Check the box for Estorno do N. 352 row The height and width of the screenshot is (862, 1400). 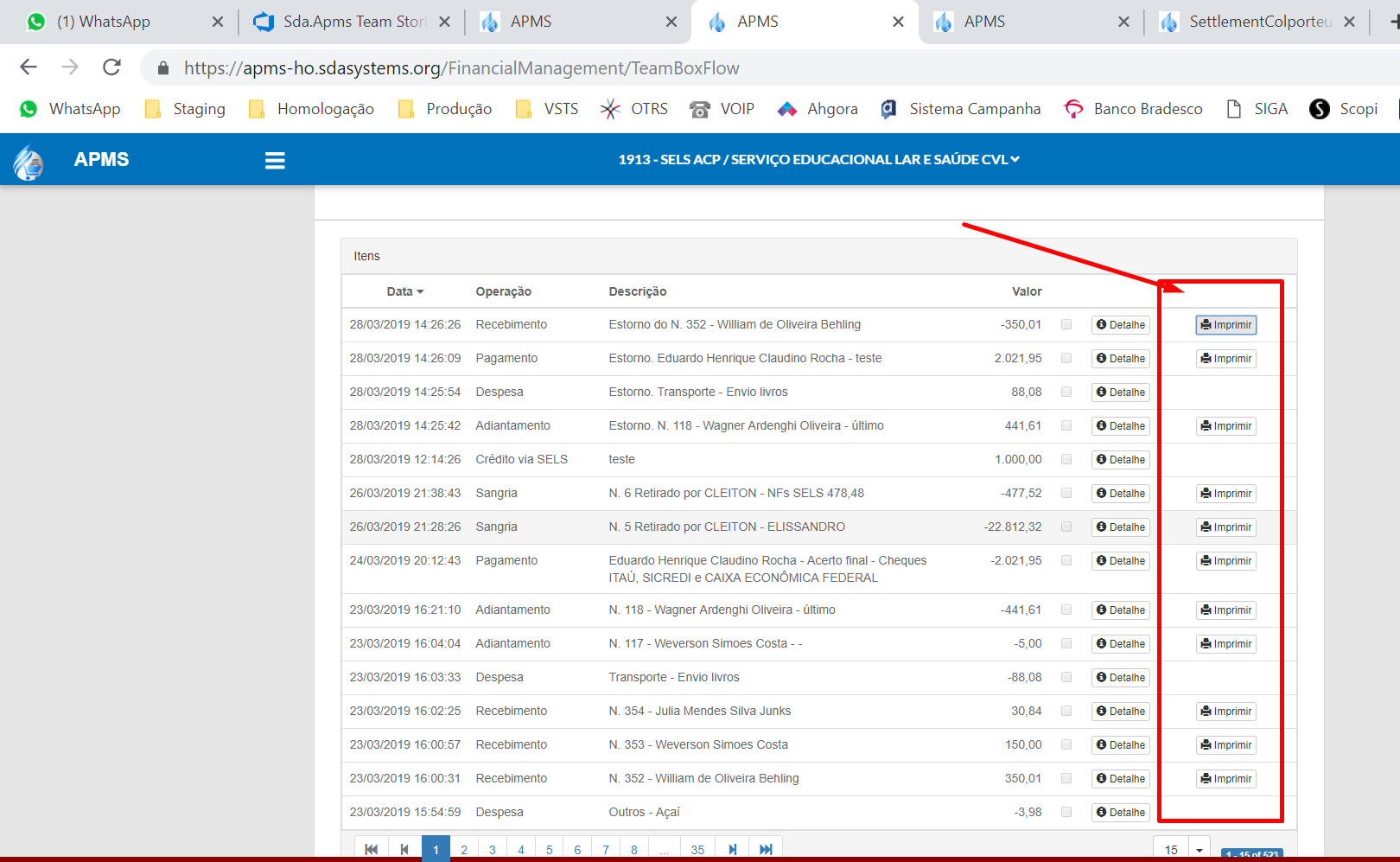click(1066, 325)
